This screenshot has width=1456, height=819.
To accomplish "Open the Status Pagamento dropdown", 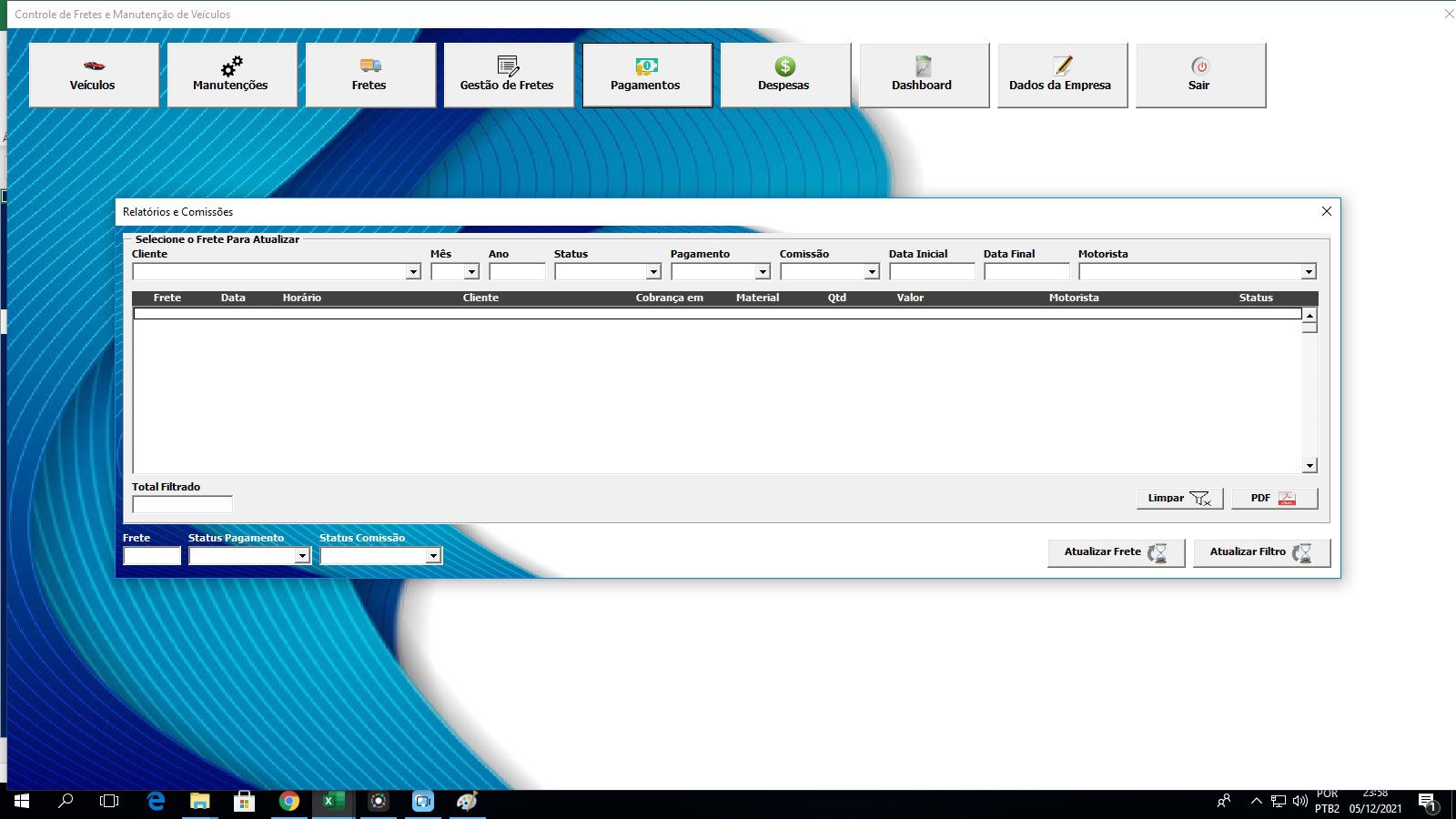I will [301, 556].
